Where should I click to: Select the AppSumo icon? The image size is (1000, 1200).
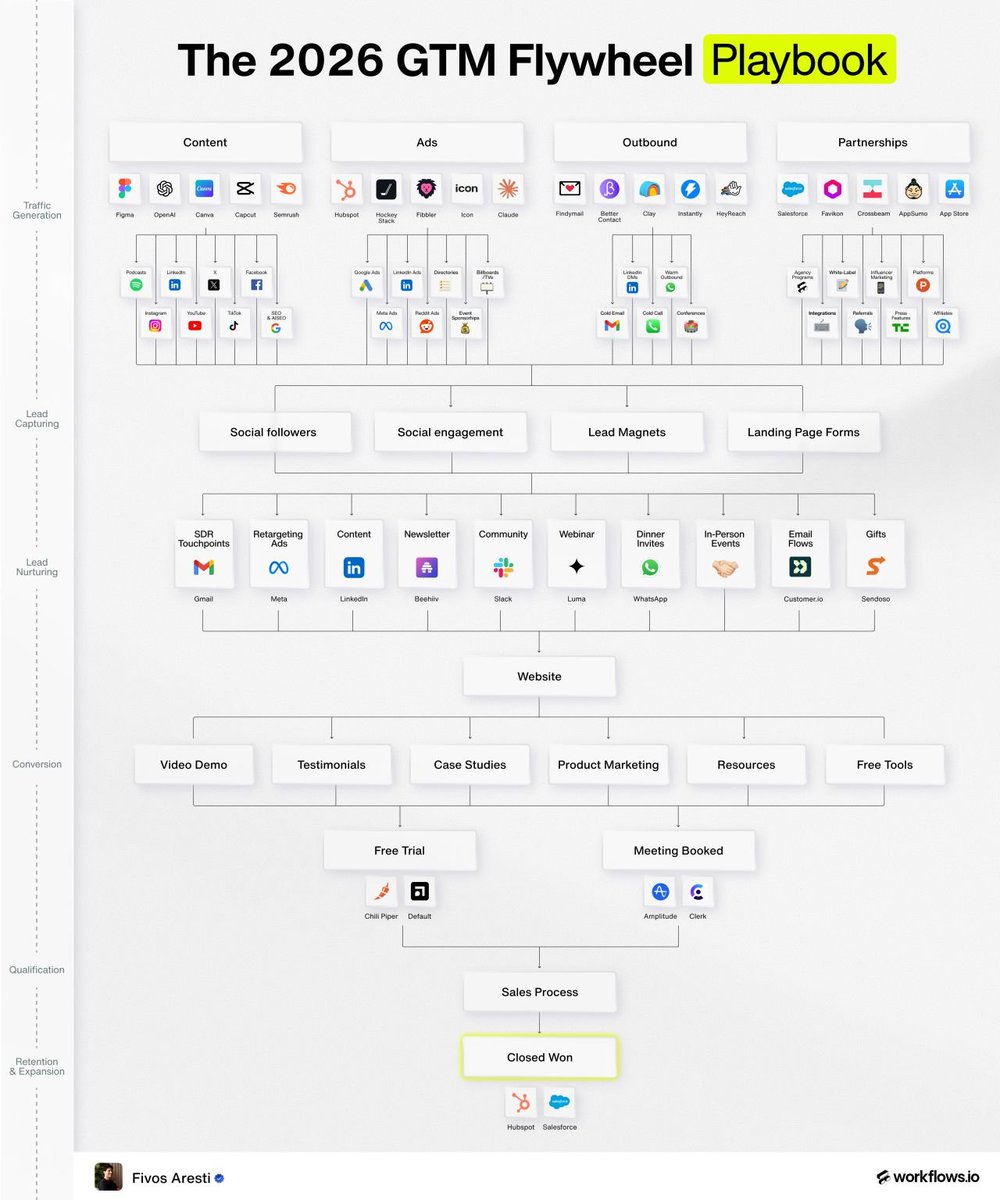[913, 189]
